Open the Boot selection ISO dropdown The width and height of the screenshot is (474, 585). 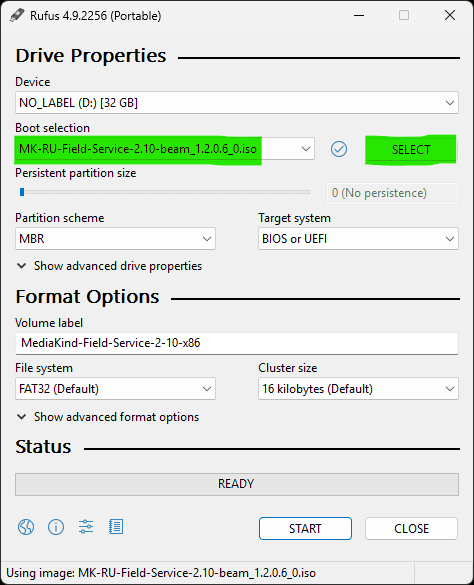coord(165,149)
